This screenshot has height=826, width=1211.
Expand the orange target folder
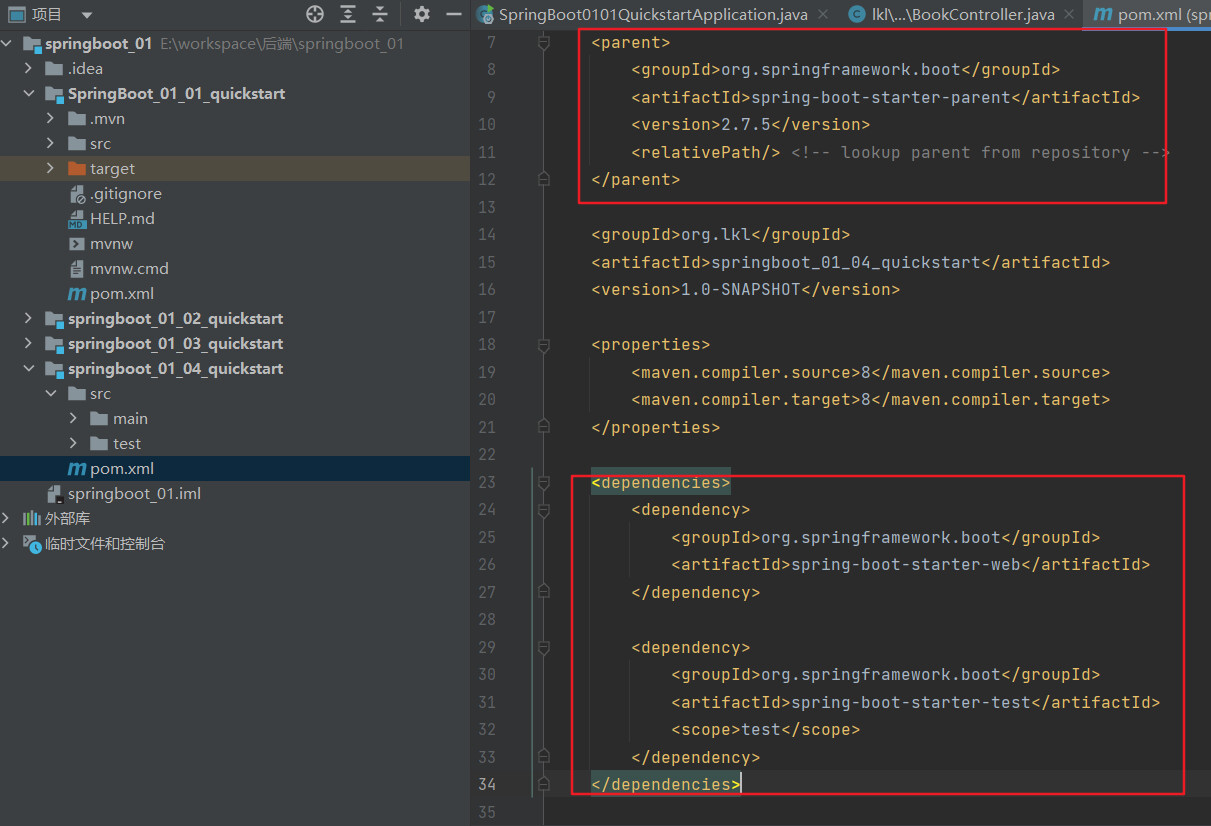pos(51,169)
